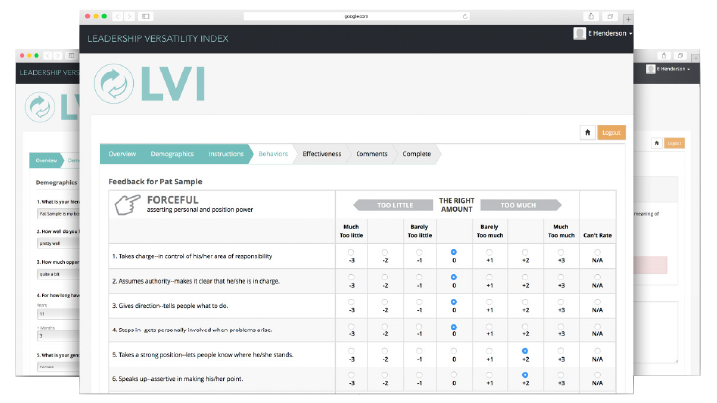Viewport: 717px width, 403px height.
Task: Click the Can't Rate column header
Action: point(597,235)
